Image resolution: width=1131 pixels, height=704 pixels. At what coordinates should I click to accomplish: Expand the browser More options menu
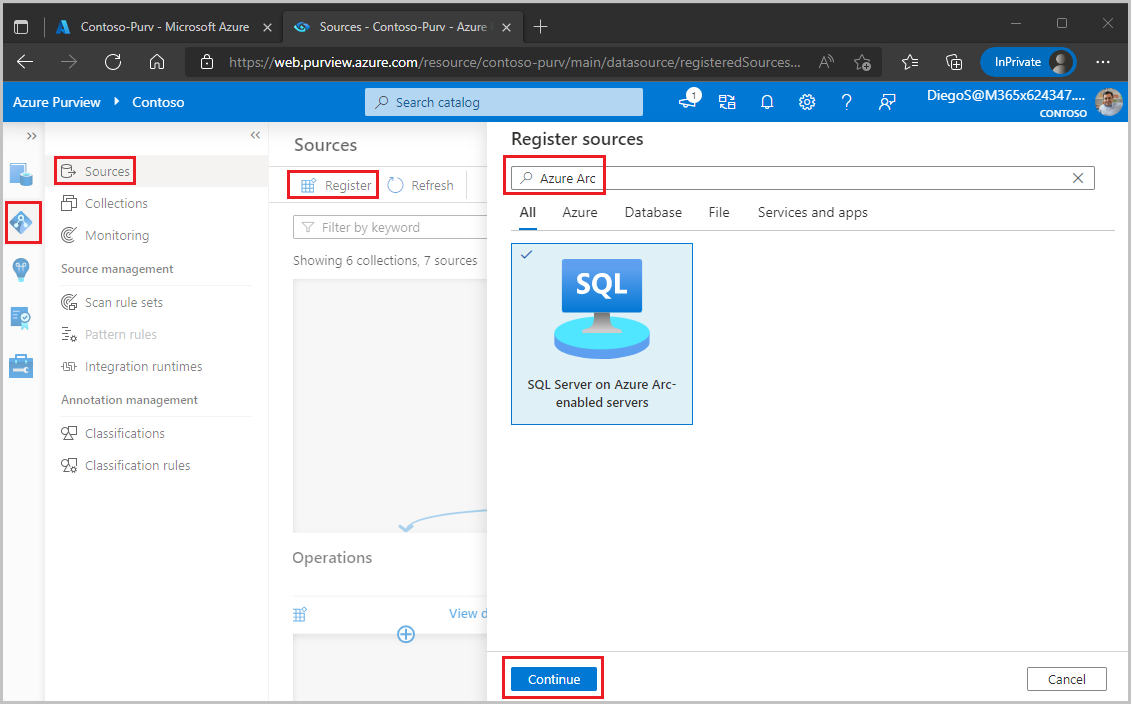[1103, 61]
